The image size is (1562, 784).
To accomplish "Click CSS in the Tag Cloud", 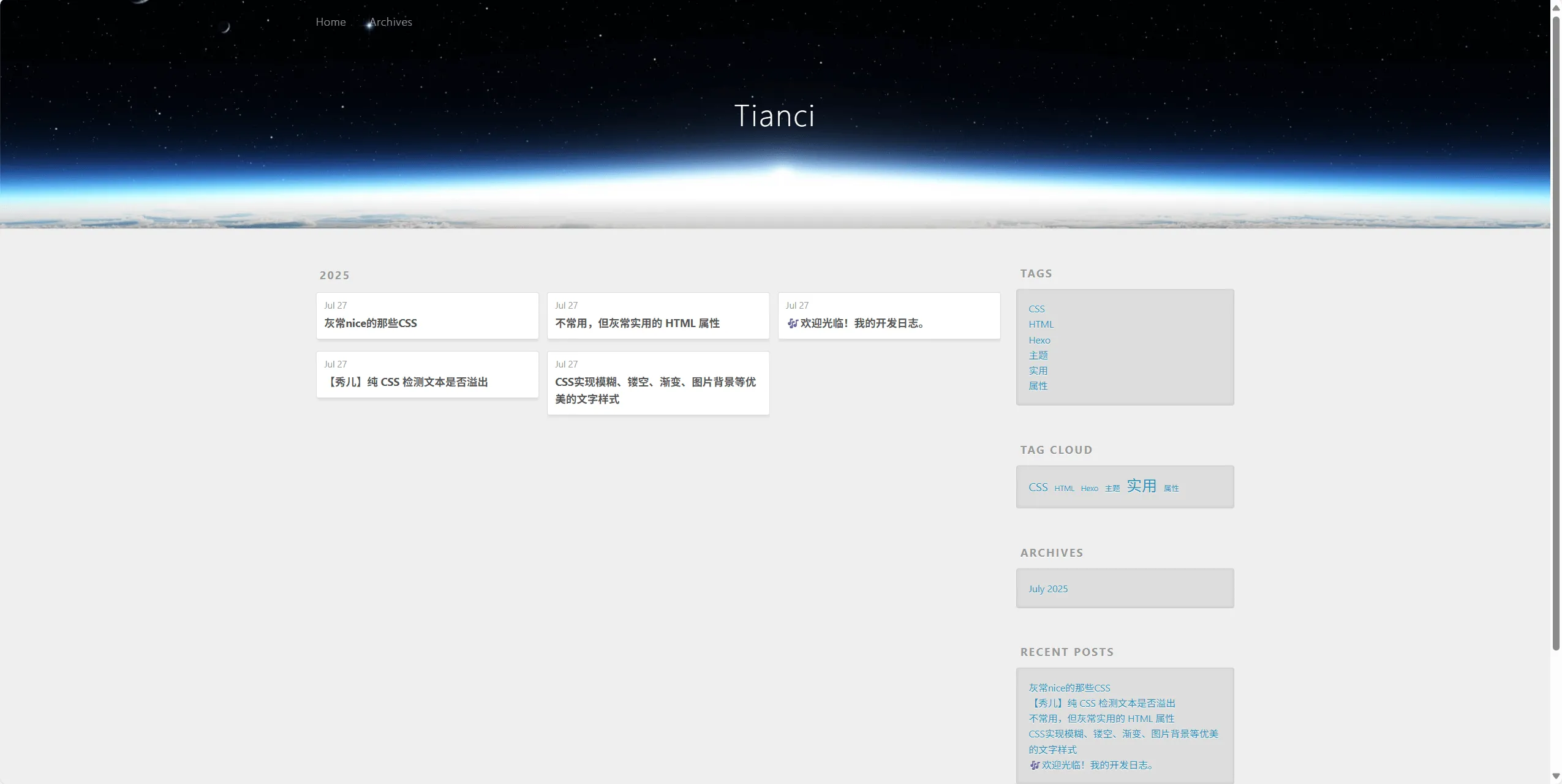I will click(x=1038, y=488).
